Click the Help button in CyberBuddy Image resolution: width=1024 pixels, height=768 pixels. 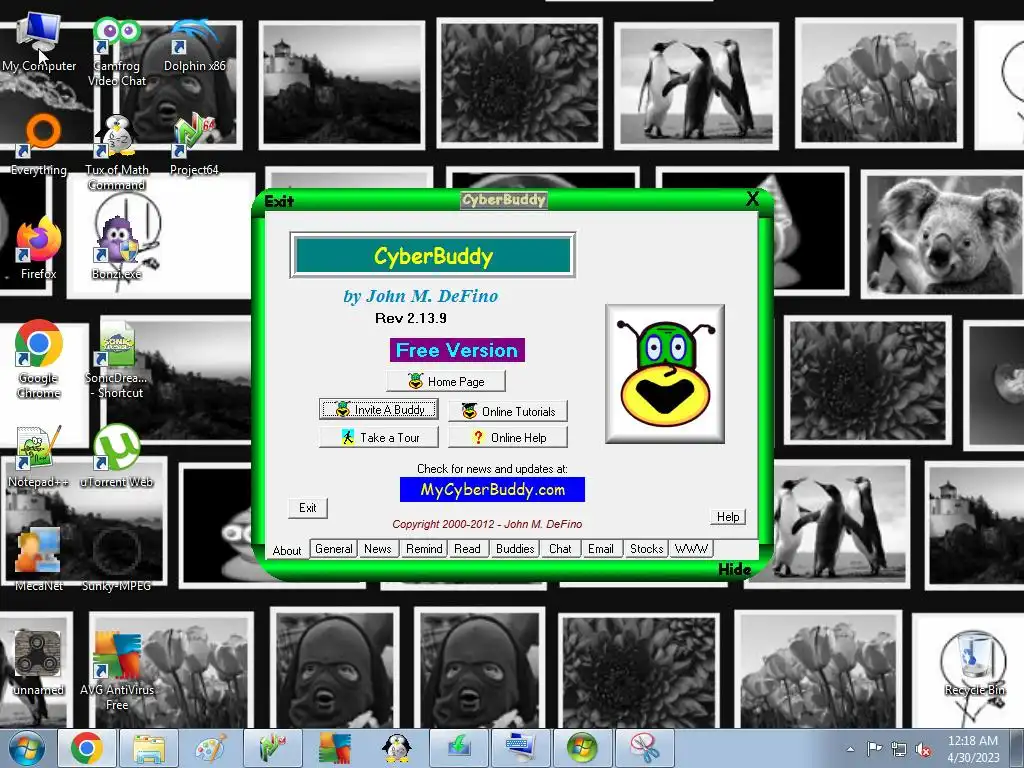coord(728,517)
